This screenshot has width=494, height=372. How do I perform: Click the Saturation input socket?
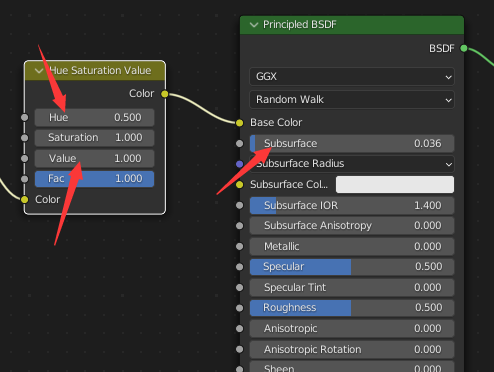(24, 138)
